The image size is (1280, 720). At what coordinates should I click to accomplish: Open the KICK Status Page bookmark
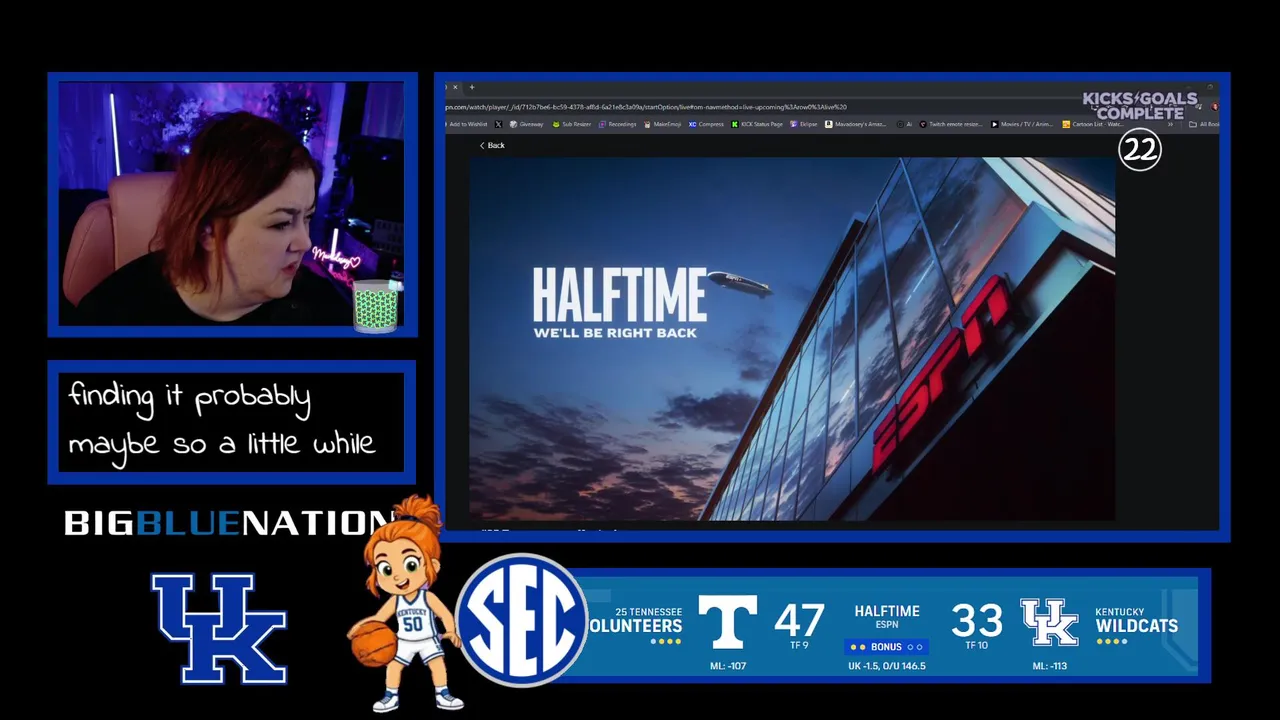757,124
